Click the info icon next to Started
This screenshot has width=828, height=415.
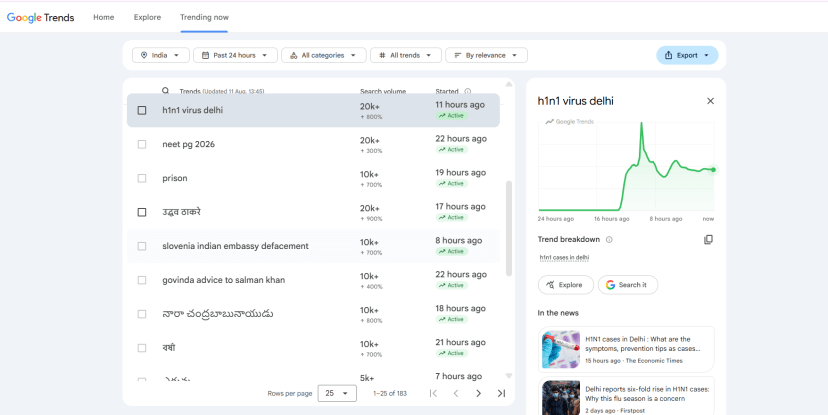[x=467, y=91]
